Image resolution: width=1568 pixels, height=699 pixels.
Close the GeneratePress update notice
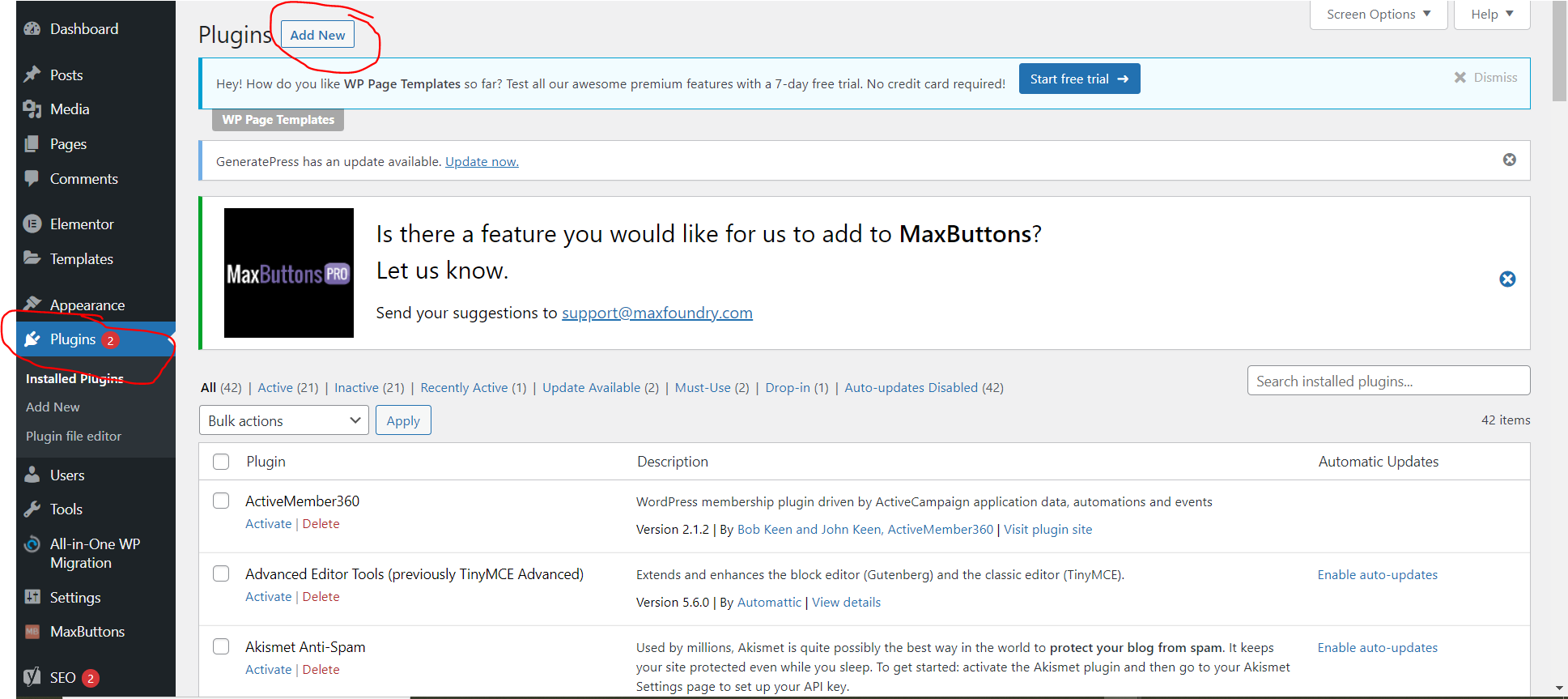tap(1510, 160)
